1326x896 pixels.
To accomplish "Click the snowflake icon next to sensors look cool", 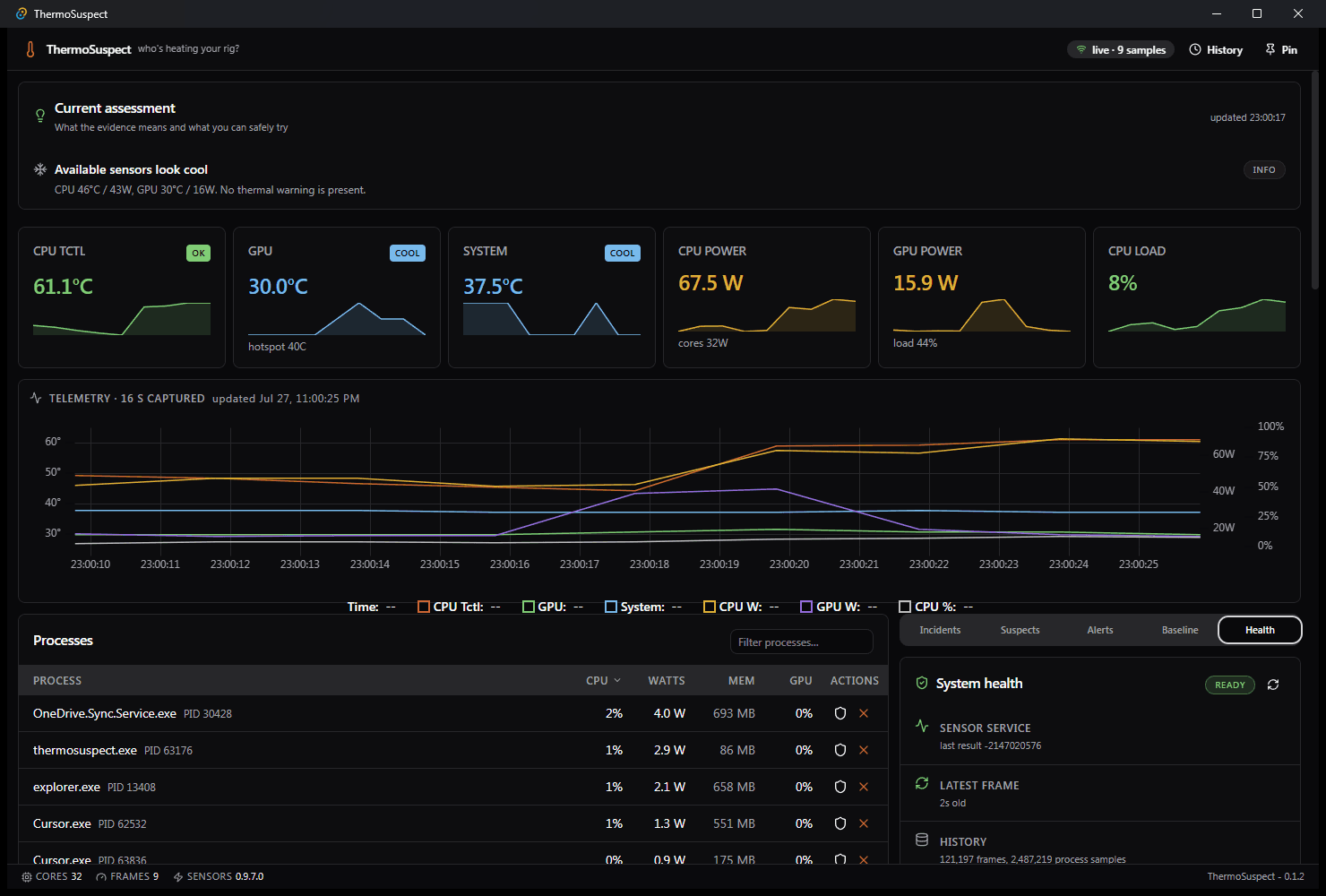I will (x=40, y=169).
